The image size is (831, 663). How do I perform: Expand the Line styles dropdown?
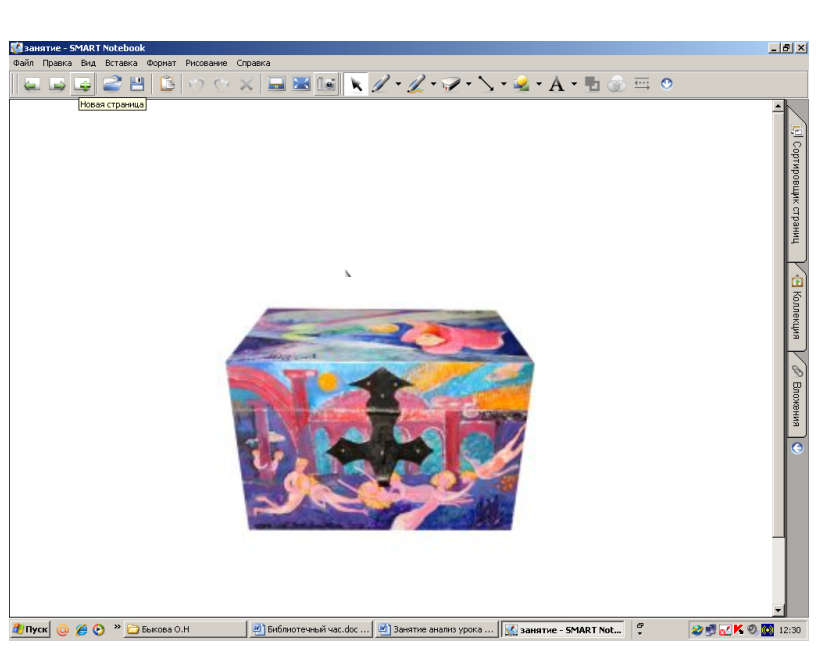[x=503, y=84]
